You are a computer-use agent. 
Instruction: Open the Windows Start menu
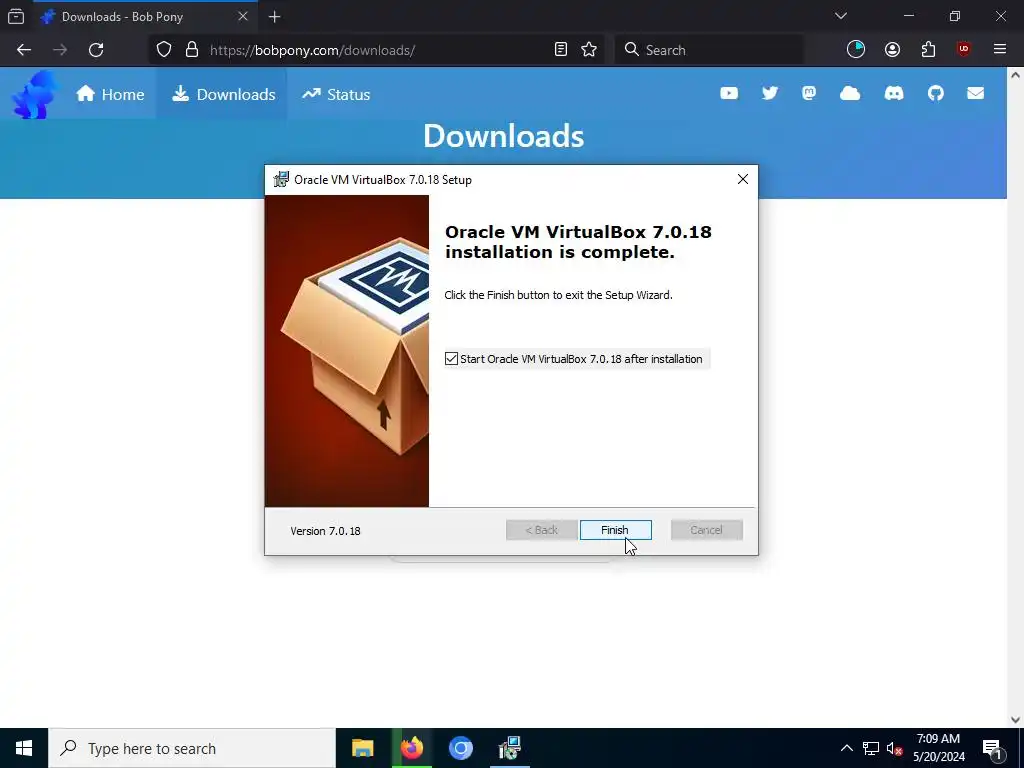24,748
